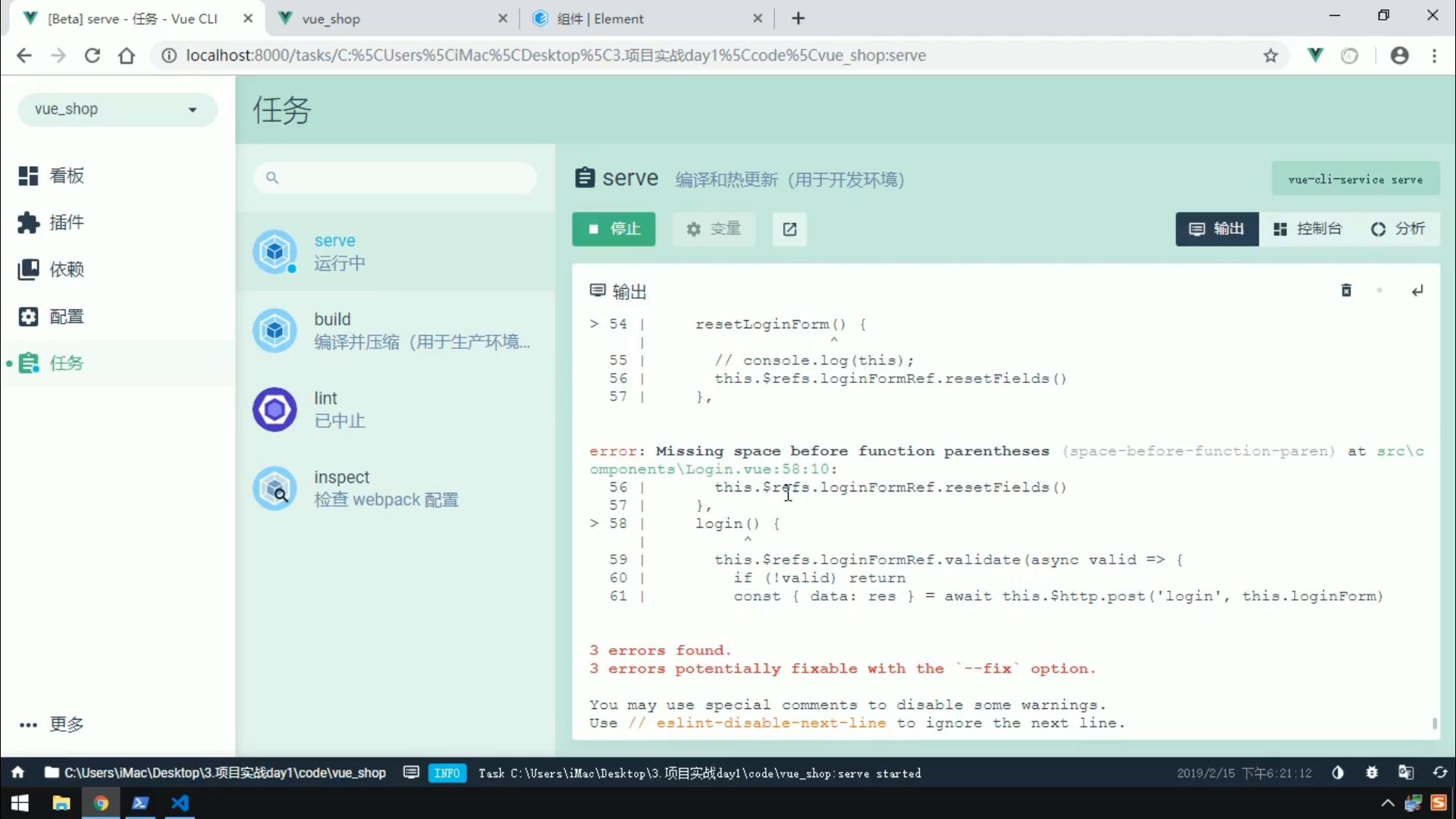This screenshot has height=819, width=1456.
Task: Open File Explorer from taskbar
Action: [61, 803]
